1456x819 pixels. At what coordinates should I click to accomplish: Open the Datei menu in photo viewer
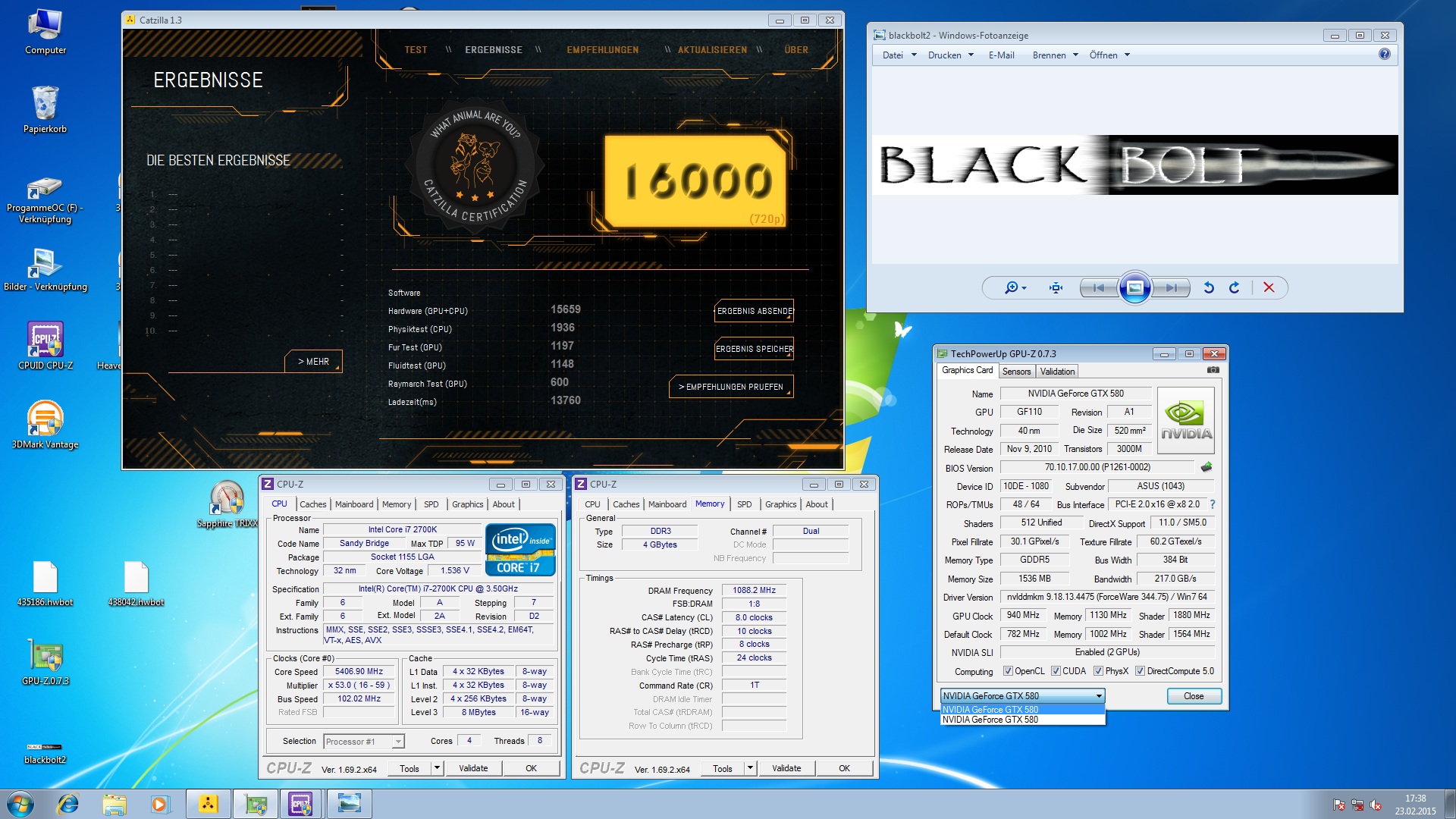click(899, 55)
